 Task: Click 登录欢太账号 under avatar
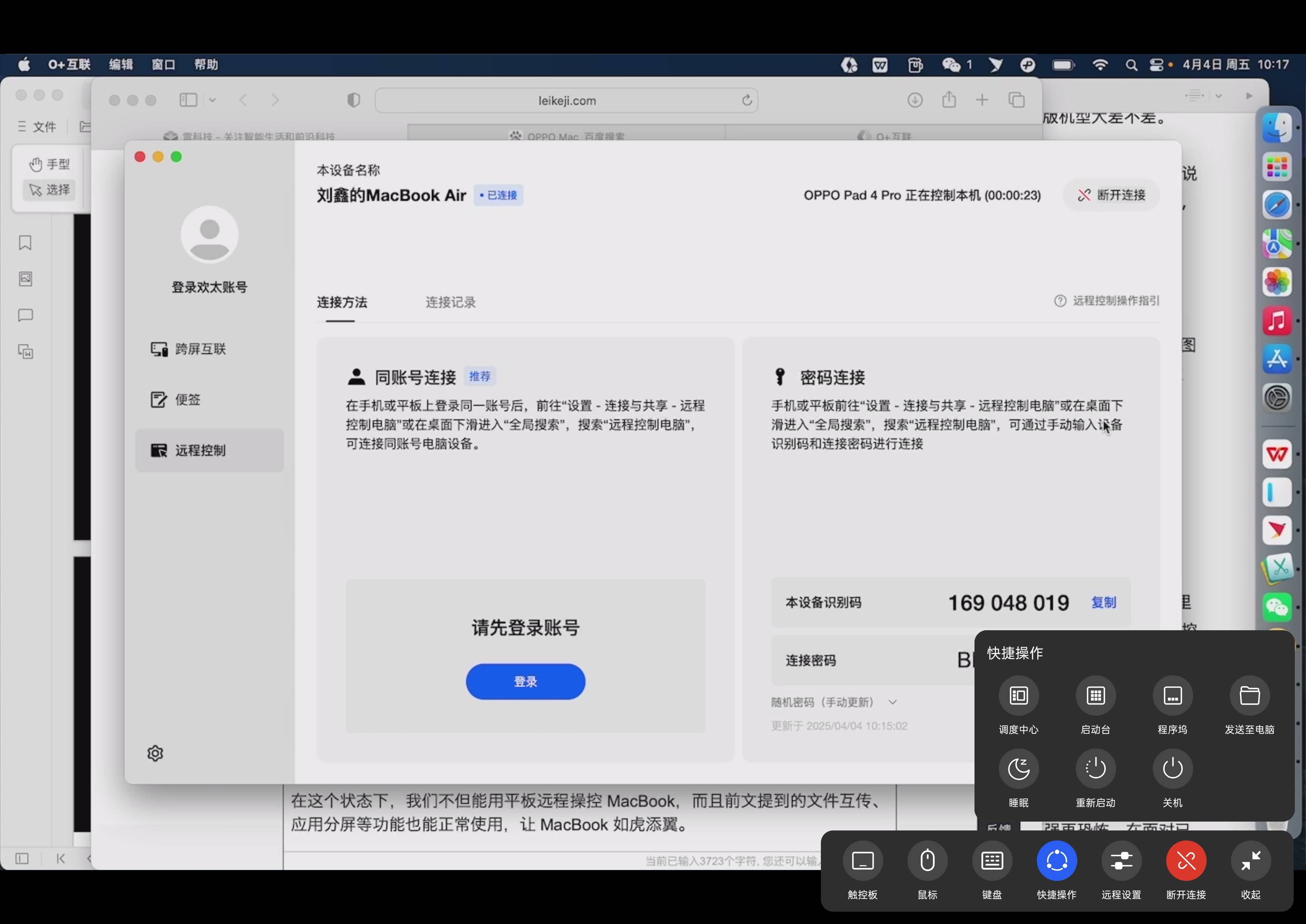click(x=209, y=287)
